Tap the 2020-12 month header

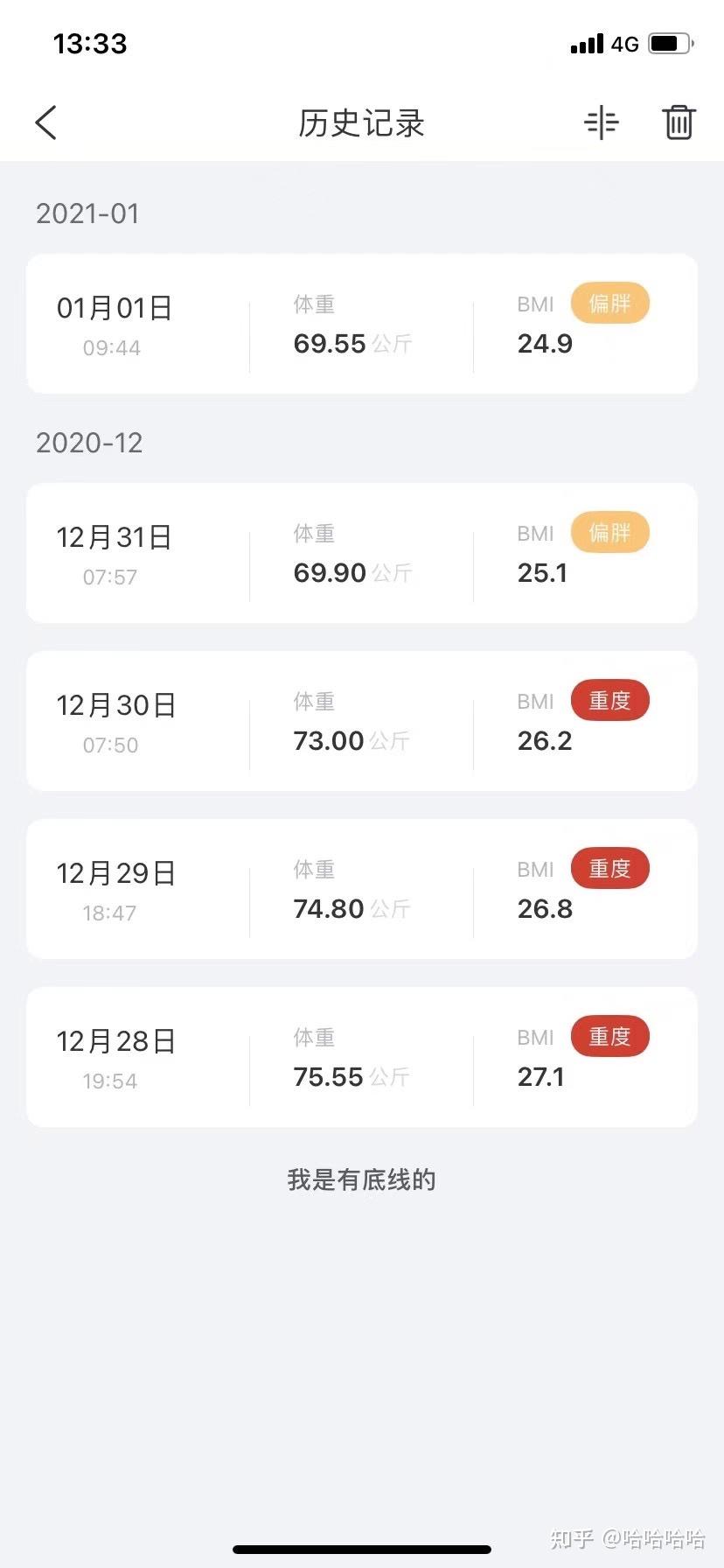[x=89, y=443]
